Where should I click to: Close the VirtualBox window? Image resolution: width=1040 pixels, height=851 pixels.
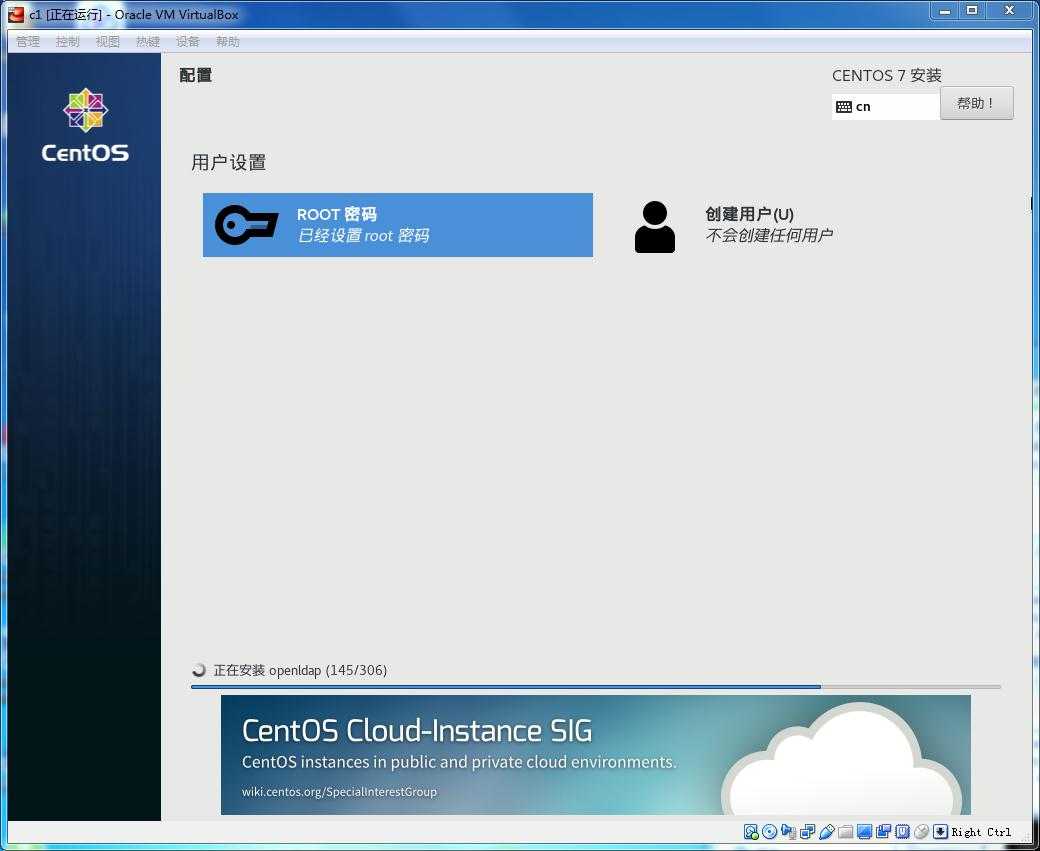[1009, 11]
